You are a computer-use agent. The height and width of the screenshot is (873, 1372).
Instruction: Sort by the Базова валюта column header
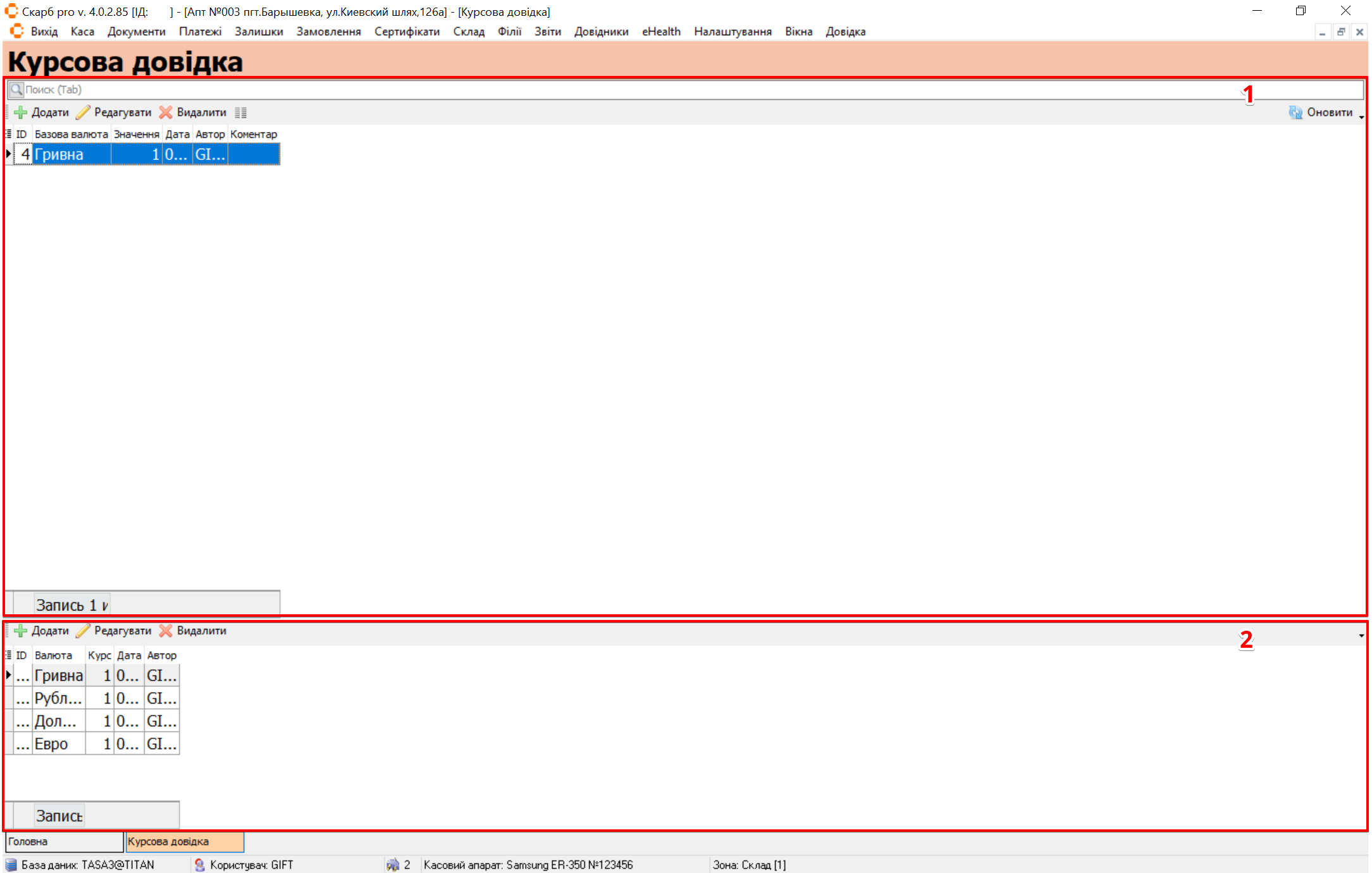[71, 134]
